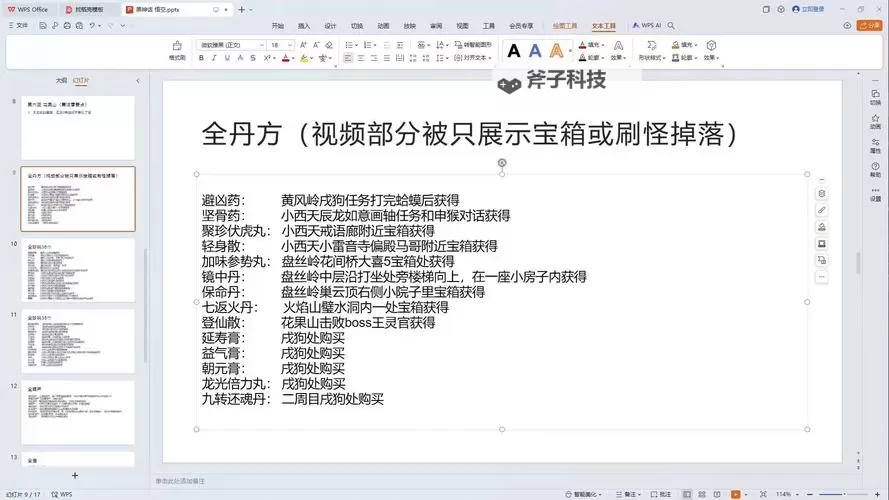
Task: Switch to the WPS Office home tab
Action: (28, 10)
